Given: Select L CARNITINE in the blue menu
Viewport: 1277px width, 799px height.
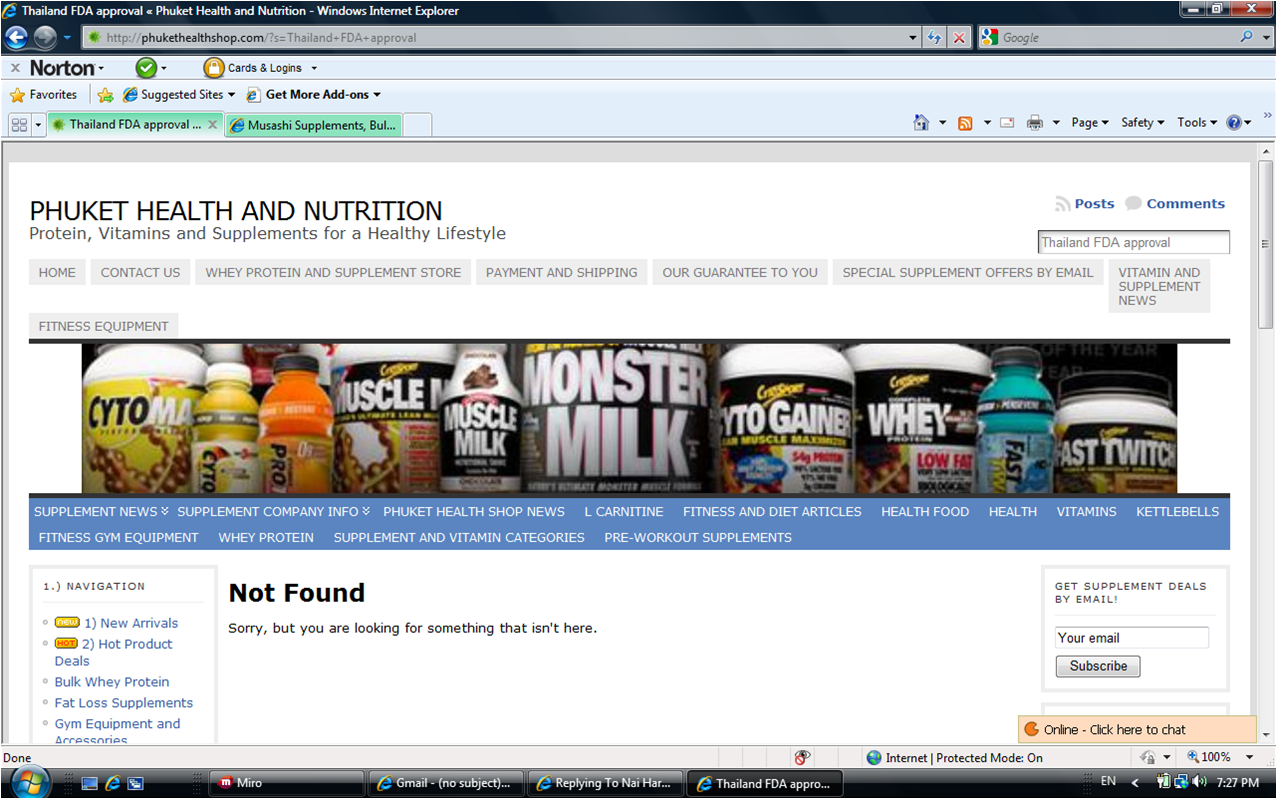Looking at the screenshot, I should pyautogui.click(x=624, y=511).
